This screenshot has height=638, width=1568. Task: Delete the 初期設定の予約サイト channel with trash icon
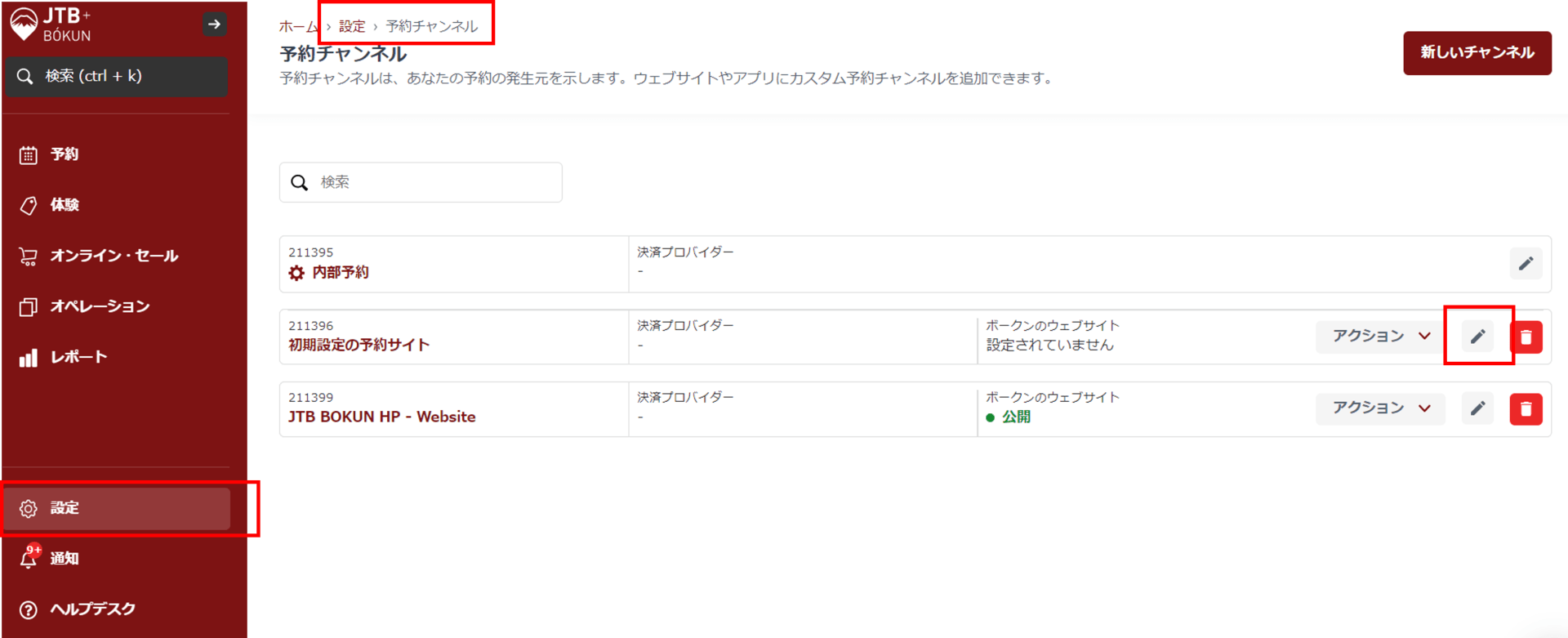click(x=1526, y=337)
